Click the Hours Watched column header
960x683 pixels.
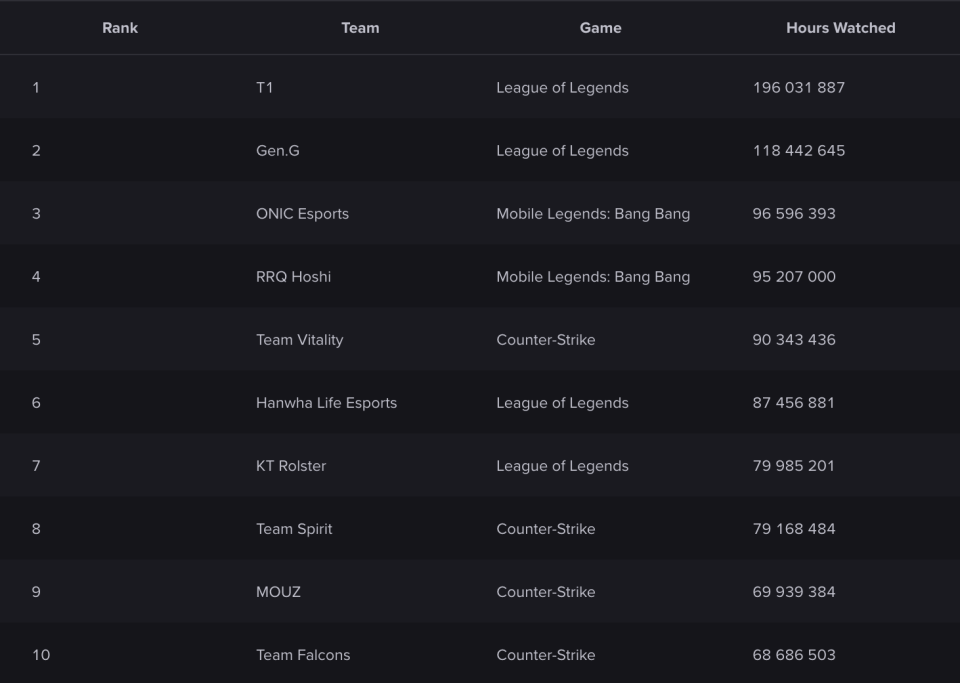(840, 28)
